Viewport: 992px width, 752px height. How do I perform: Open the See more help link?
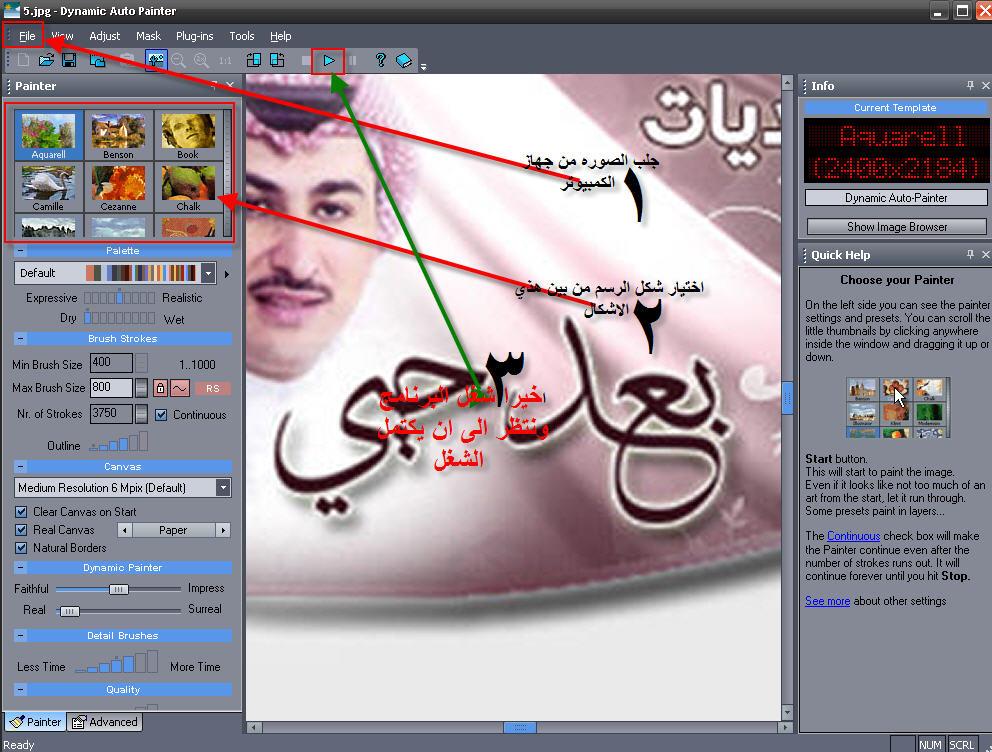827,601
